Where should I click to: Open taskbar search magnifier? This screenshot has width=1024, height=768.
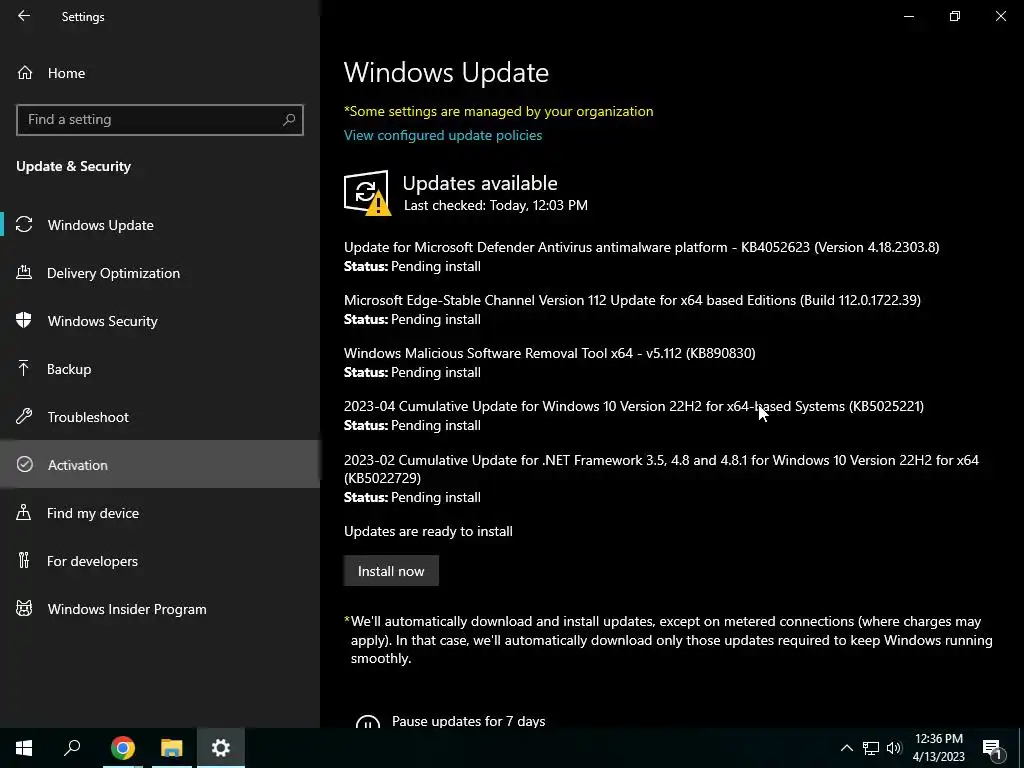pos(72,748)
